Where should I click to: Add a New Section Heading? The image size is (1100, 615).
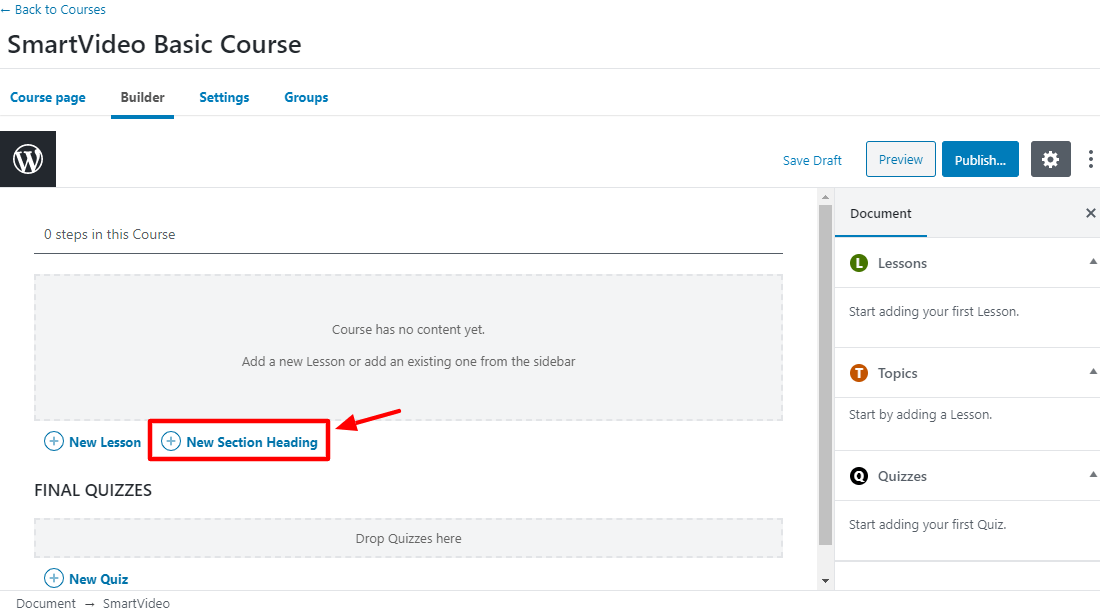click(240, 442)
